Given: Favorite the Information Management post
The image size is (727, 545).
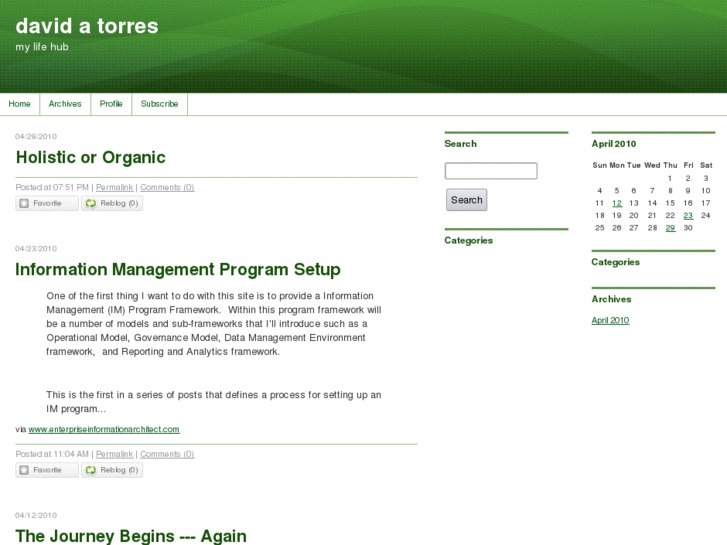Looking at the screenshot, I should coord(47,470).
